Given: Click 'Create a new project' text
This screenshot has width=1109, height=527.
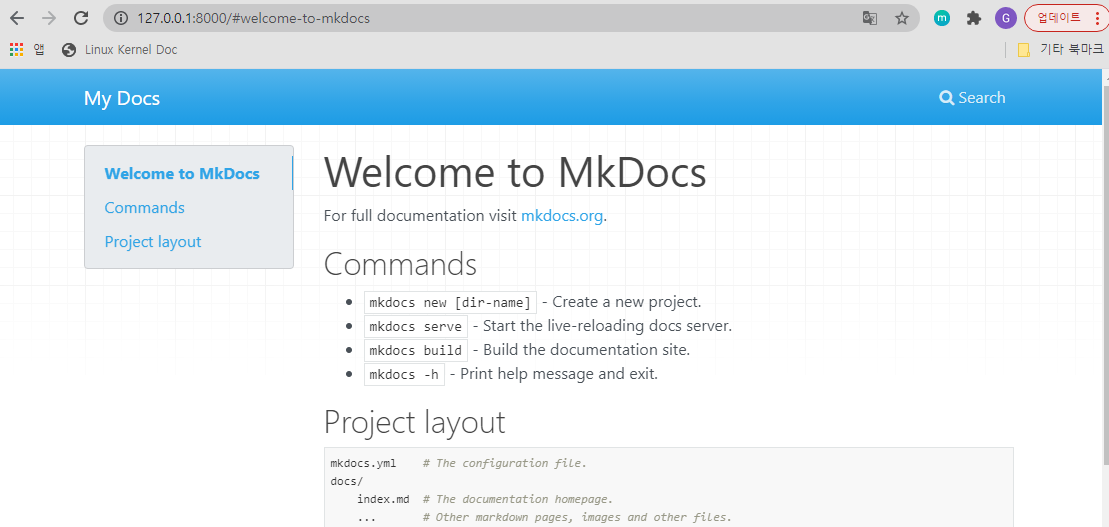Looking at the screenshot, I should 625,302.
